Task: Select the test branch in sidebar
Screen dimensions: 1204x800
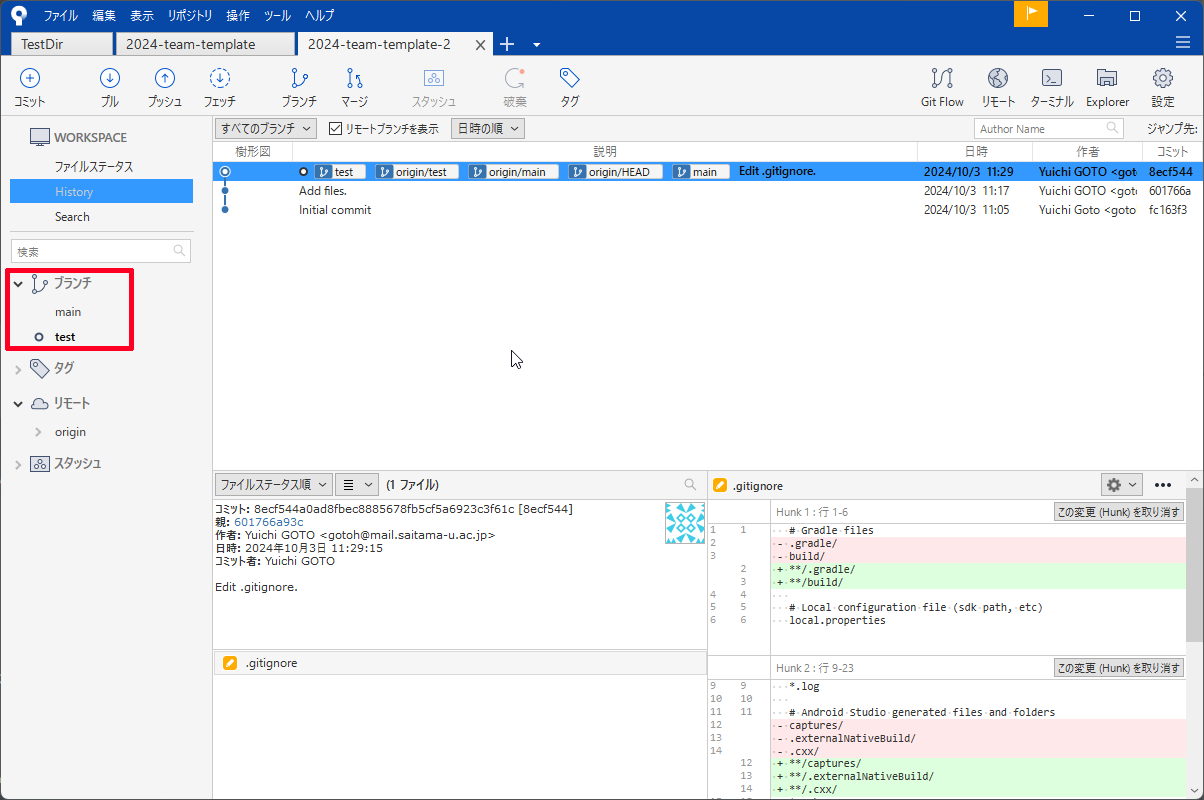Action: tap(65, 337)
